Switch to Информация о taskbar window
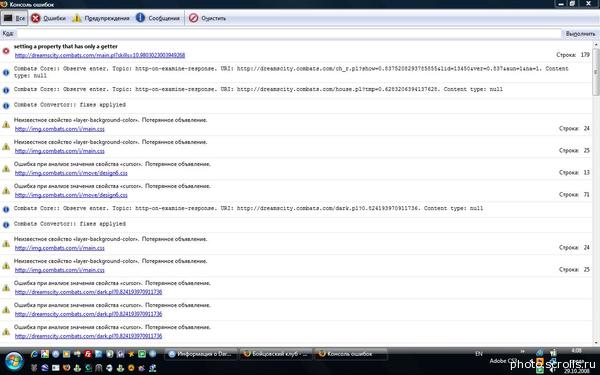This screenshot has height=375, width=600. (x=201, y=354)
